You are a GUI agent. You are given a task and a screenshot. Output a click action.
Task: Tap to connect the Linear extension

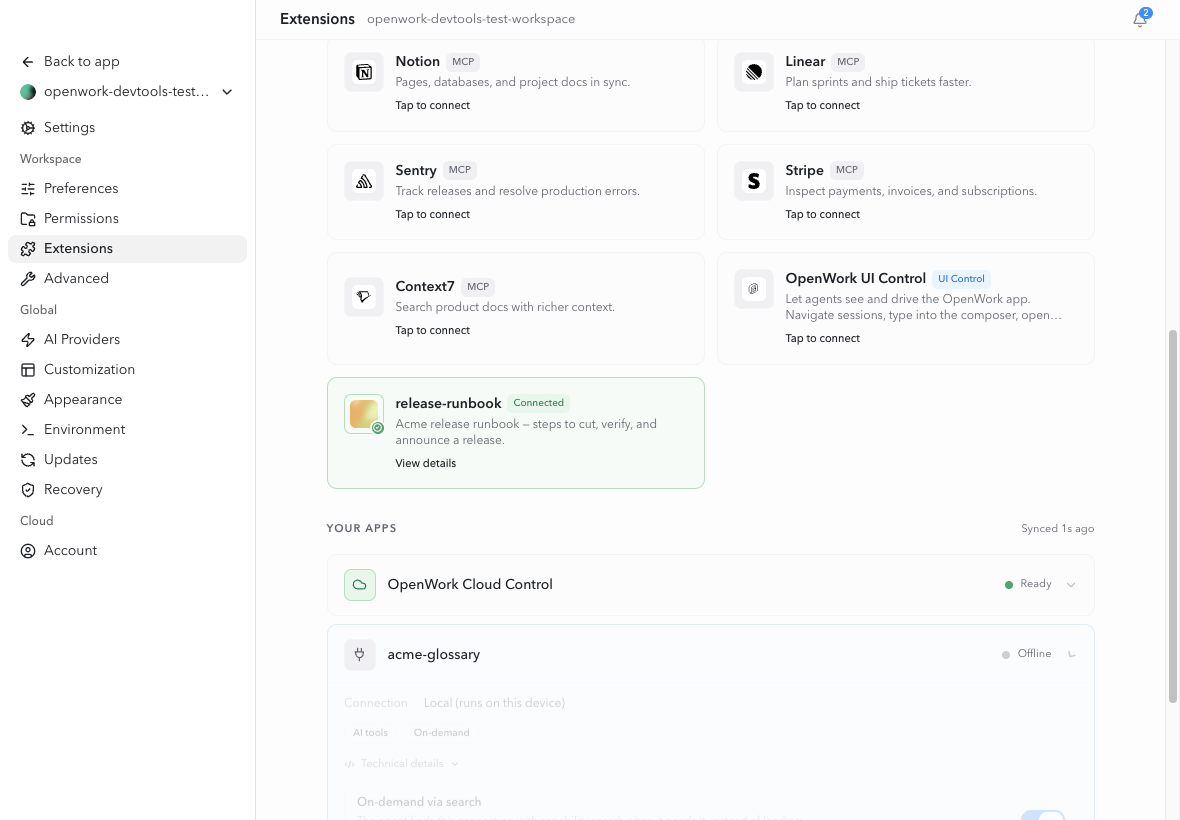823,105
